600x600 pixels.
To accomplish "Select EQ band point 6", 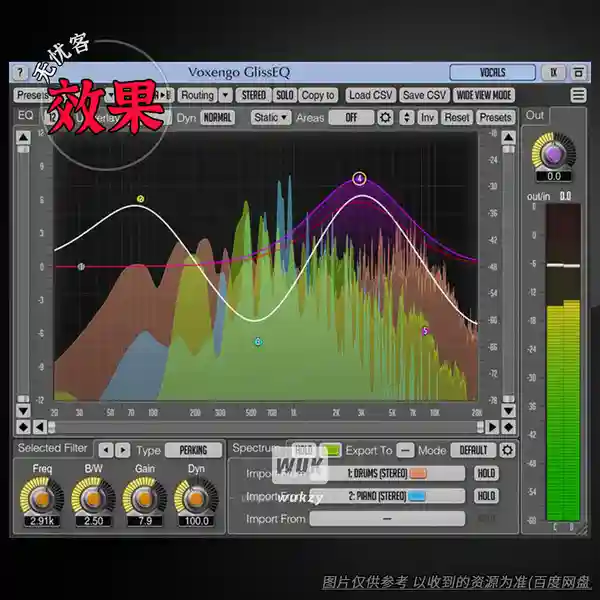I will click(258, 342).
